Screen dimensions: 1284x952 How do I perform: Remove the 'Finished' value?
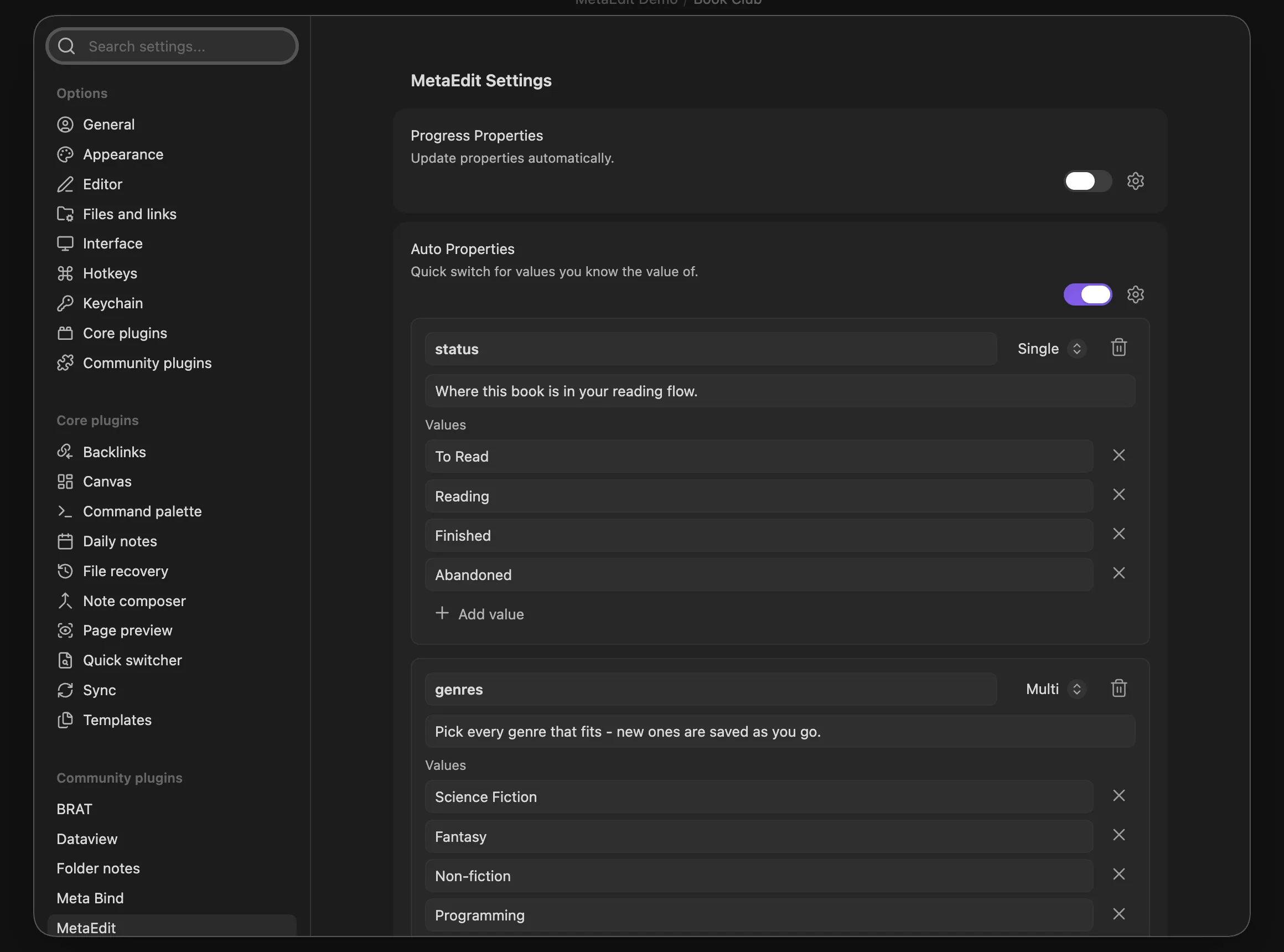[x=1119, y=534]
